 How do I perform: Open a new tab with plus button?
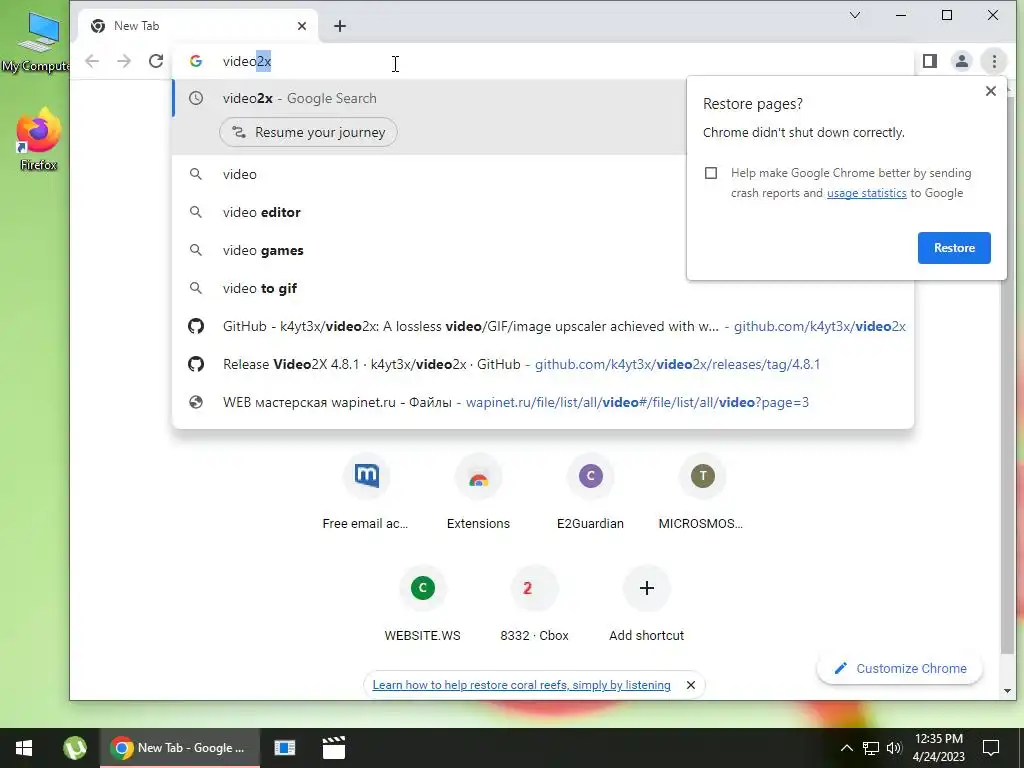[x=340, y=26]
